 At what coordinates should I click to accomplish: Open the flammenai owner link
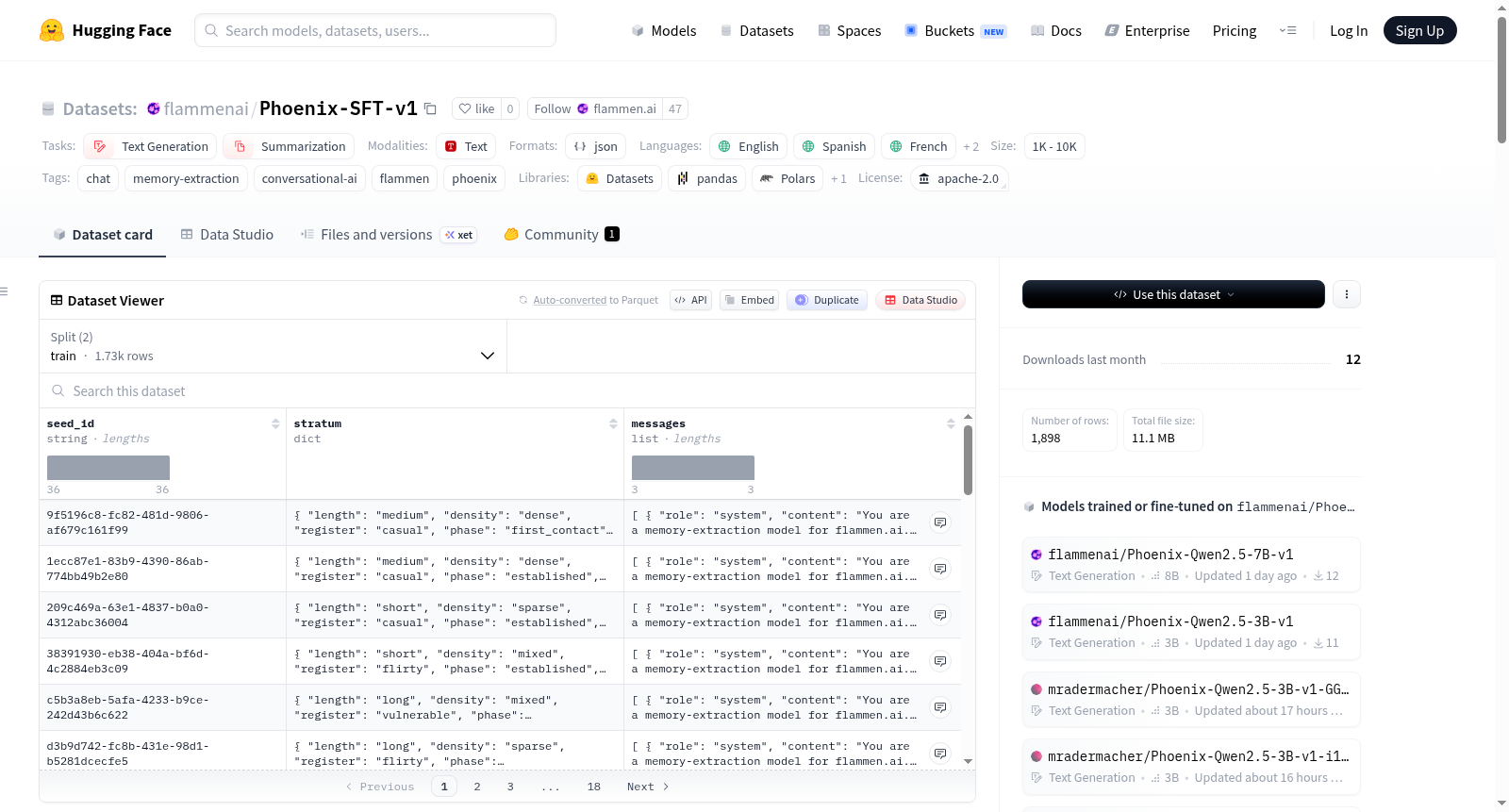[206, 108]
